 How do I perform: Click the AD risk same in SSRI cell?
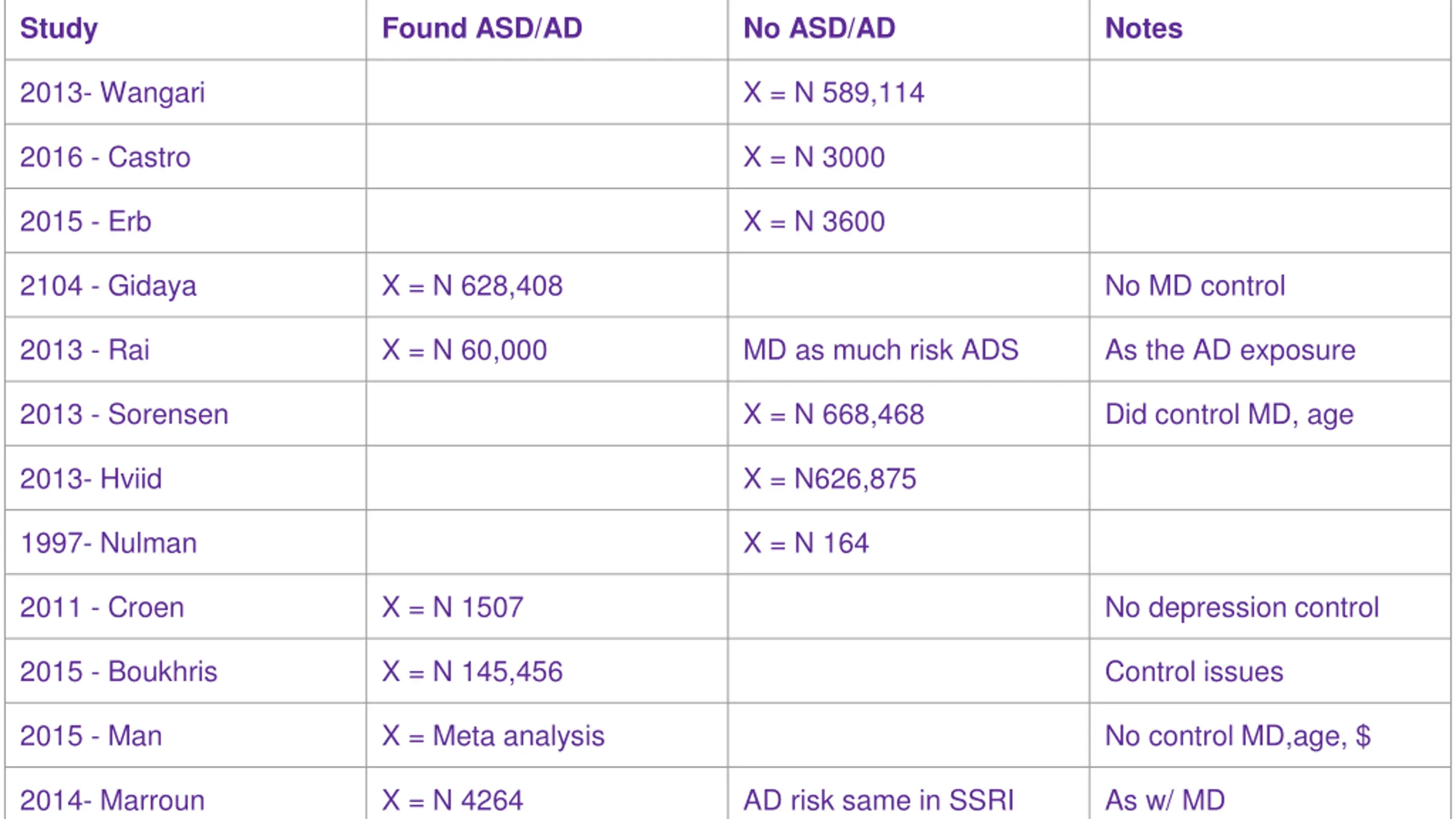(878, 800)
